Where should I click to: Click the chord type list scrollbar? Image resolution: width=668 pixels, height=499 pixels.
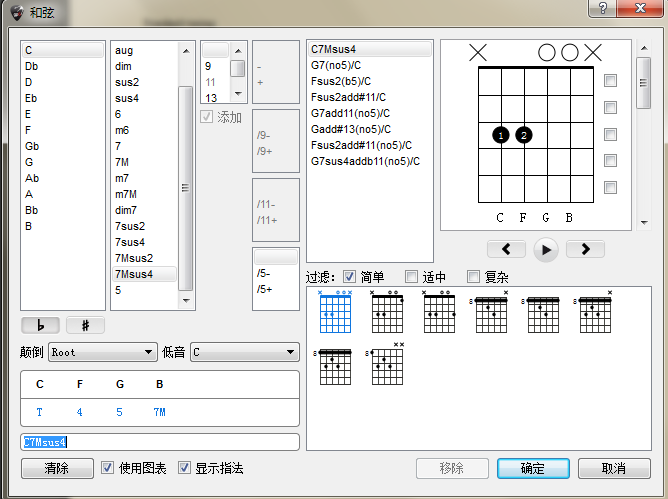185,180
